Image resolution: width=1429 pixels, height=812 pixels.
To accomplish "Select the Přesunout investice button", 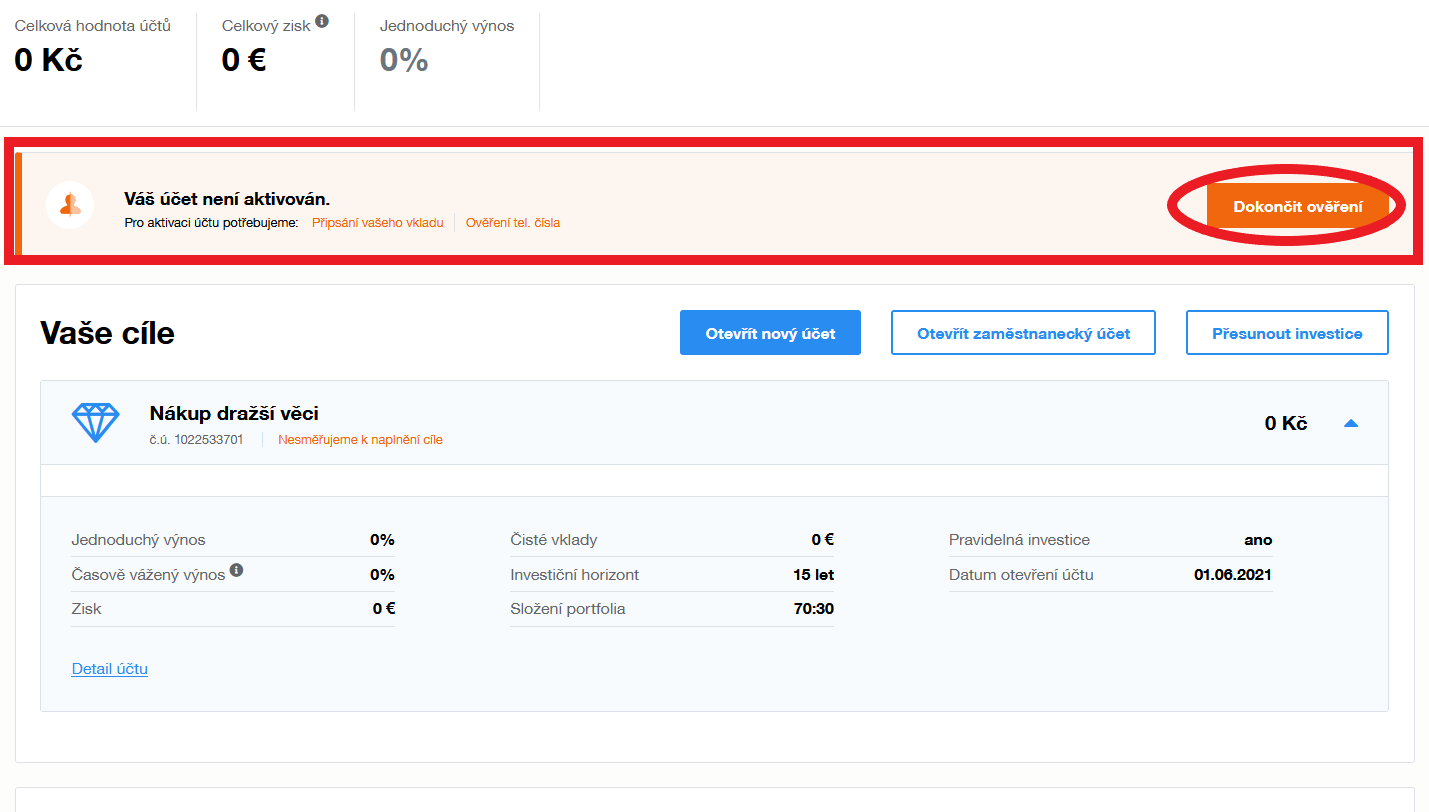I will coord(1287,333).
